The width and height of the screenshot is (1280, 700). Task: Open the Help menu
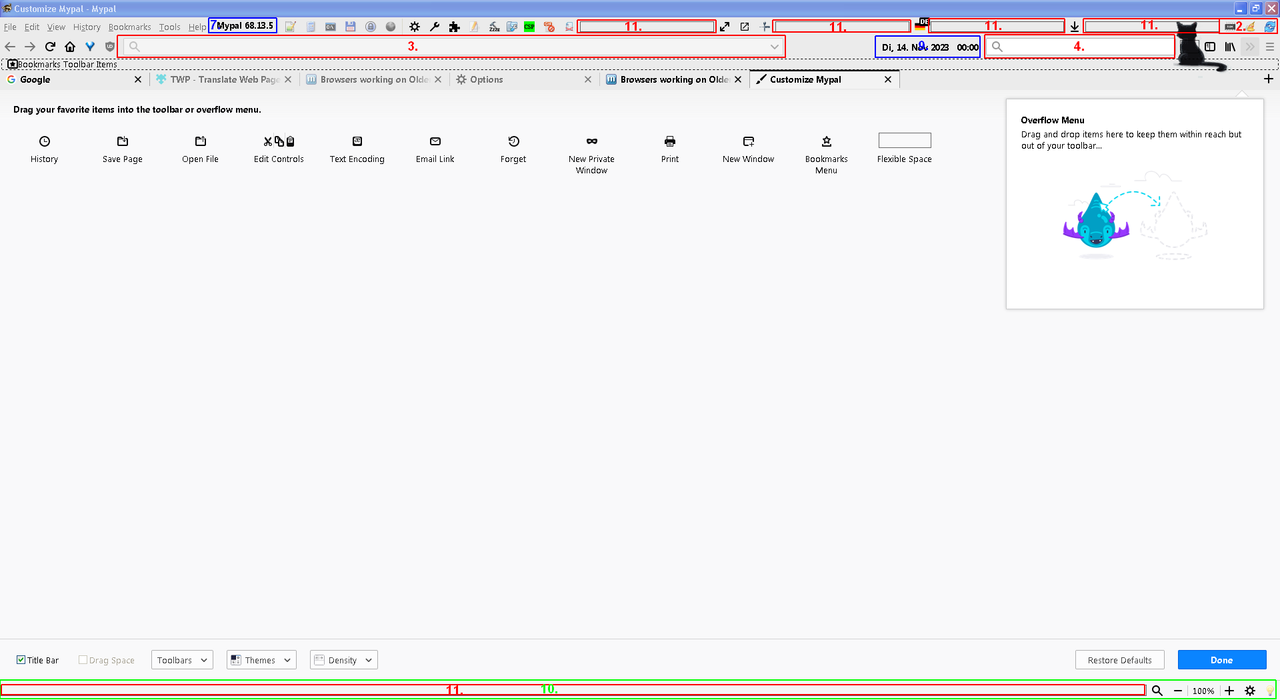click(197, 27)
